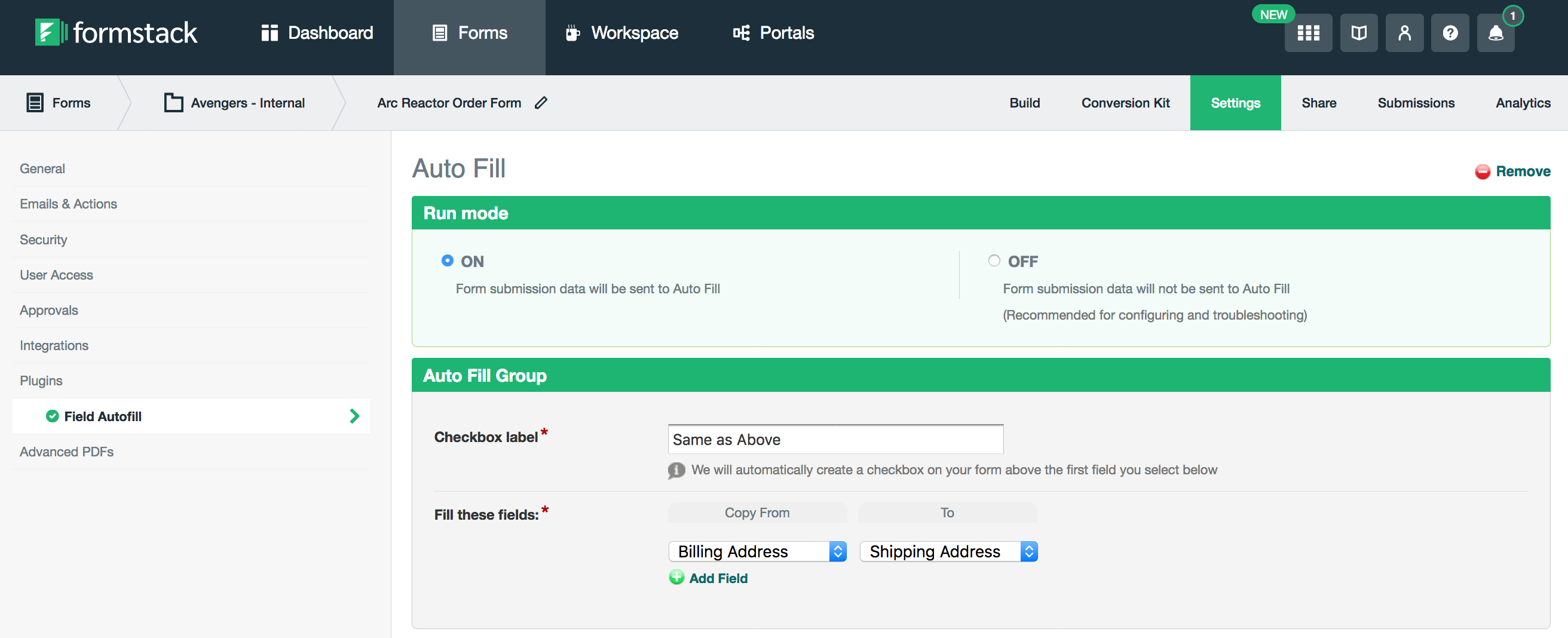Expand the Field Autofill chevron arrow
The width and height of the screenshot is (1568, 638).
point(354,416)
